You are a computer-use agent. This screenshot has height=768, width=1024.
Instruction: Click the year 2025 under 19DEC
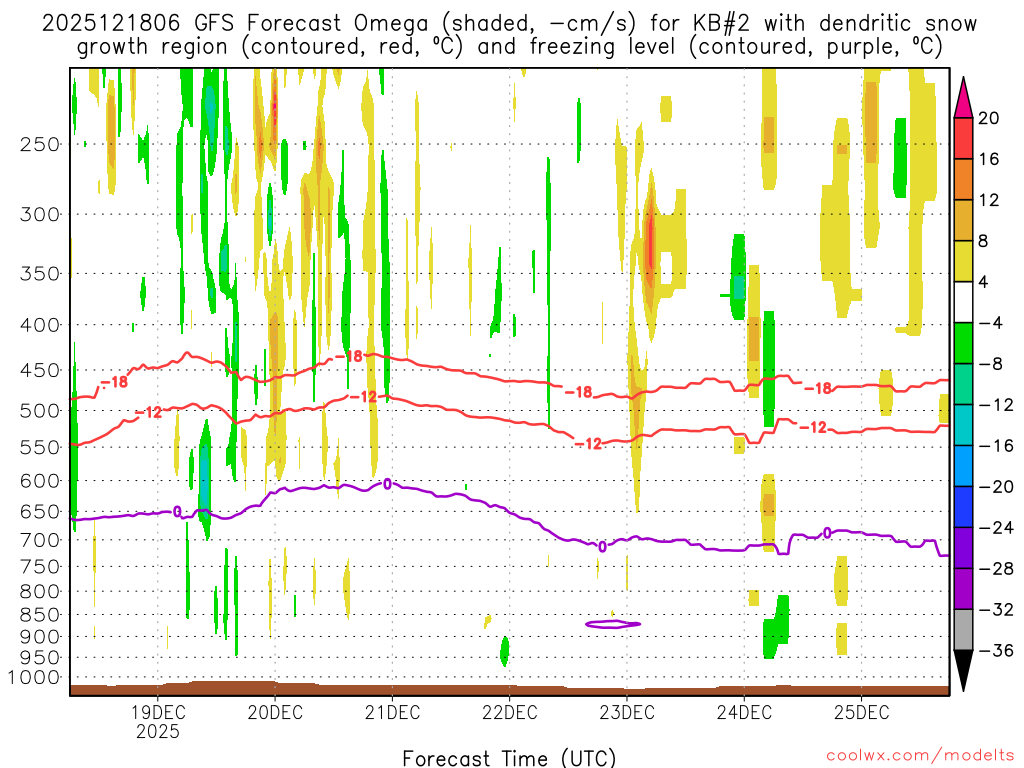158,731
